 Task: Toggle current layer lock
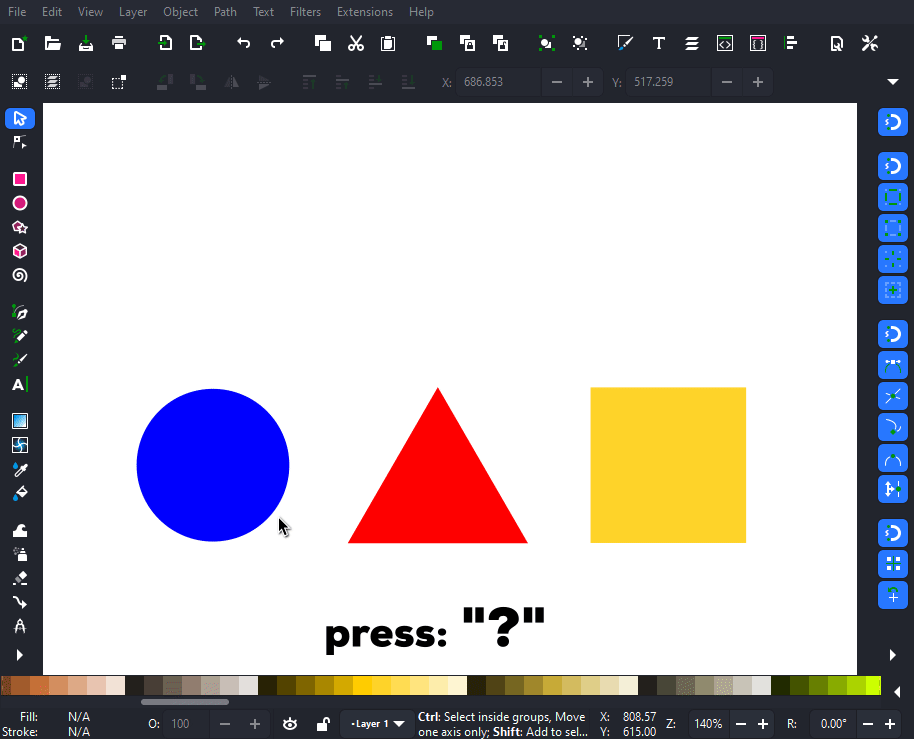click(x=322, y=724)
